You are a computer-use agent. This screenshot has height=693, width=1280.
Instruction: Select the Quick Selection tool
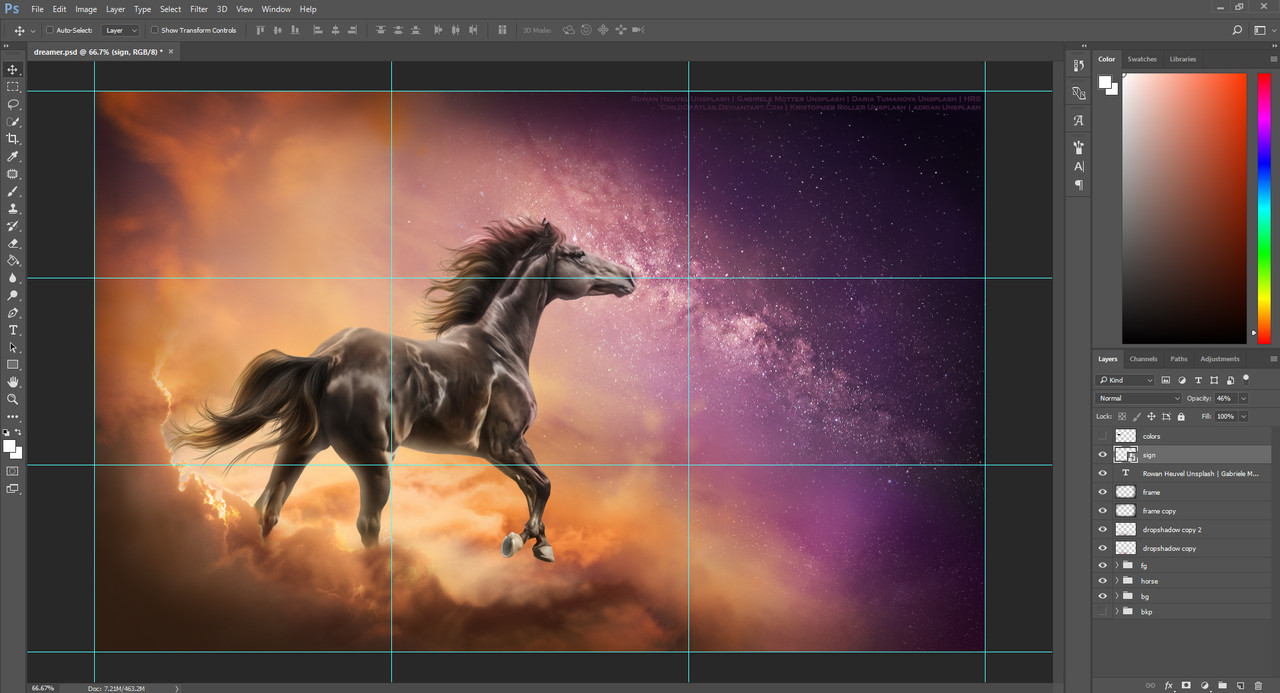pyautogui.click(x=13, y=122)
